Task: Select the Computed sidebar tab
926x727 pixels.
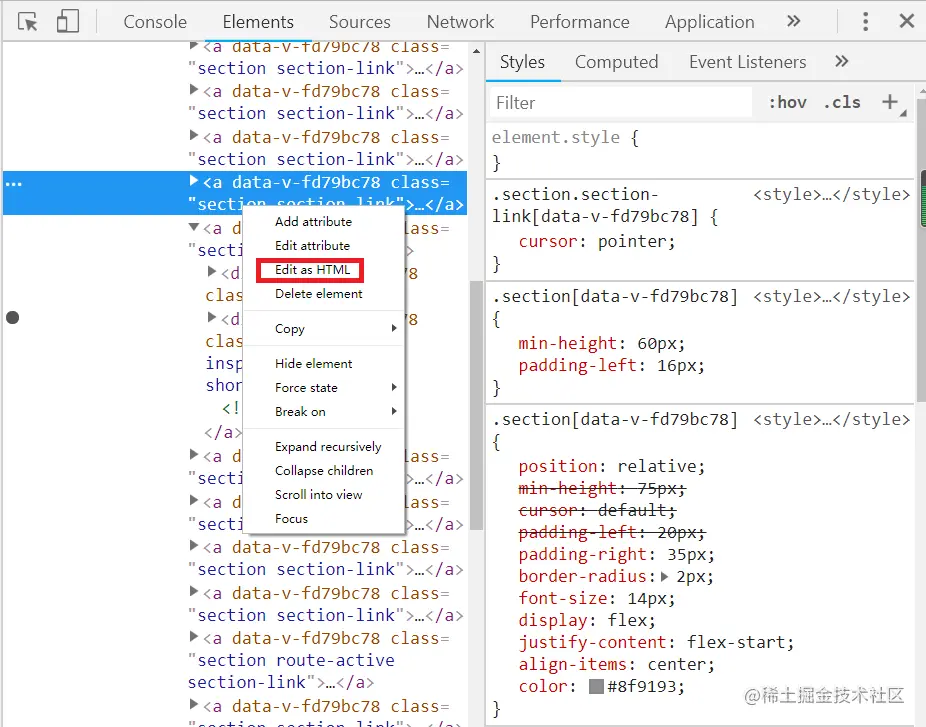Action: (x=616, y=62)
